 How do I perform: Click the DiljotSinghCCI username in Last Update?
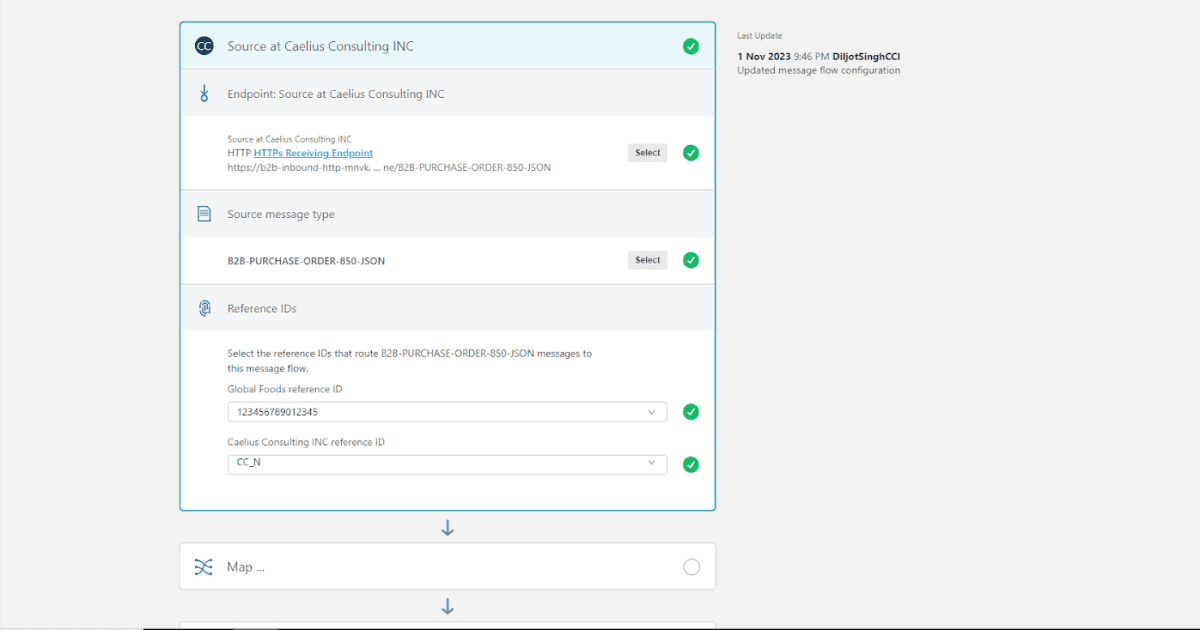click(x=866, y=57)
